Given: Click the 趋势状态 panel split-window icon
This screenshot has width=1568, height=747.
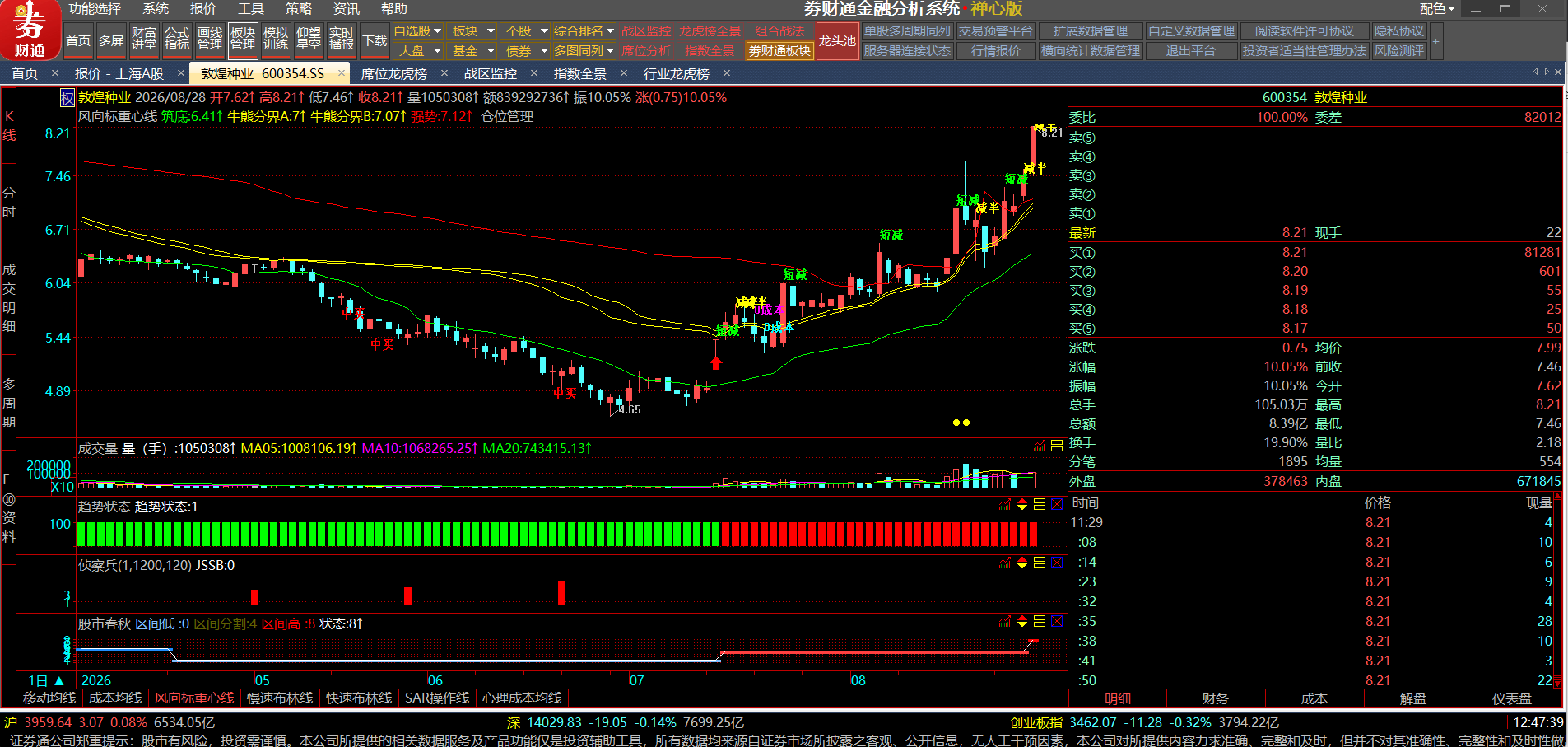Looking at the screenshot, I should click(x=1040, y=505).
